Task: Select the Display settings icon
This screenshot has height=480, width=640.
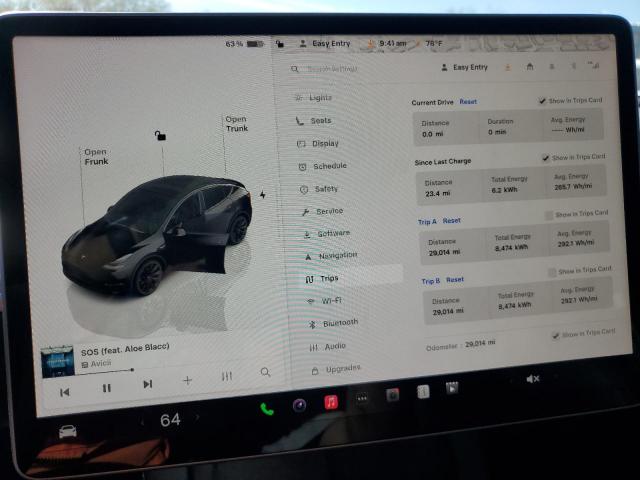Action: [301, 144]
